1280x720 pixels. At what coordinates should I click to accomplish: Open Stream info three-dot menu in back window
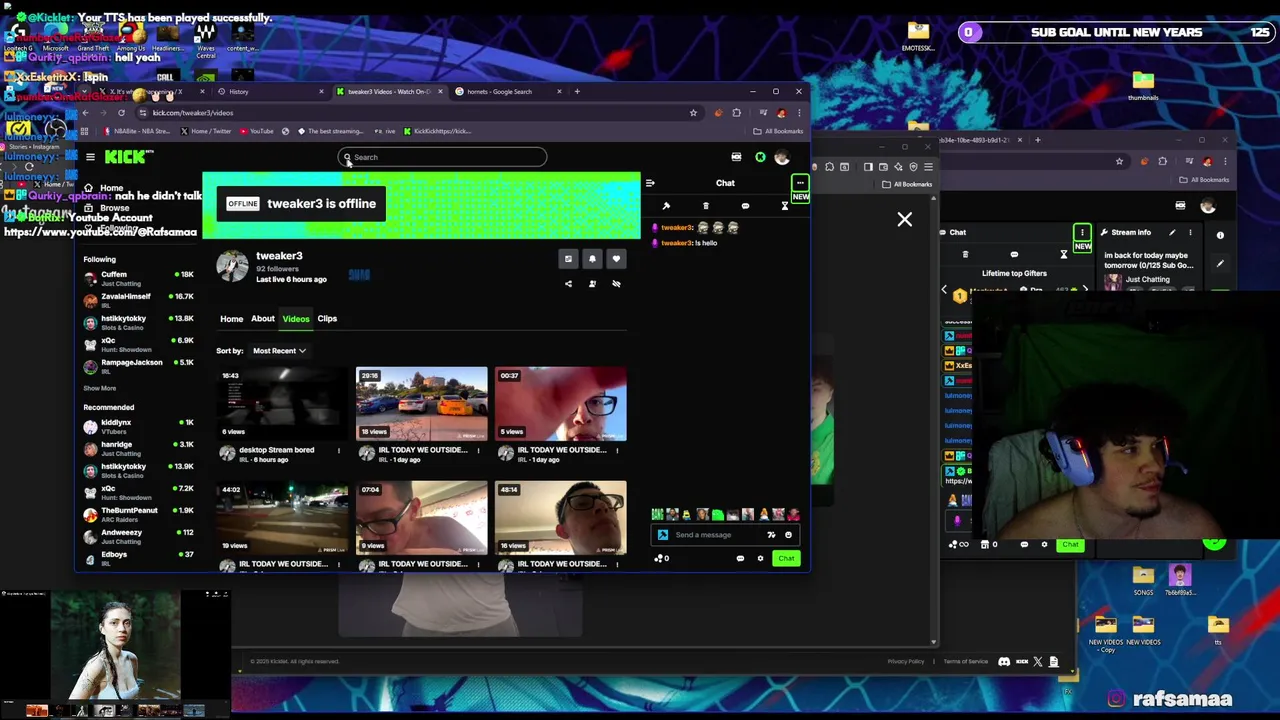pyautogui.click(x=1190, y=232)
